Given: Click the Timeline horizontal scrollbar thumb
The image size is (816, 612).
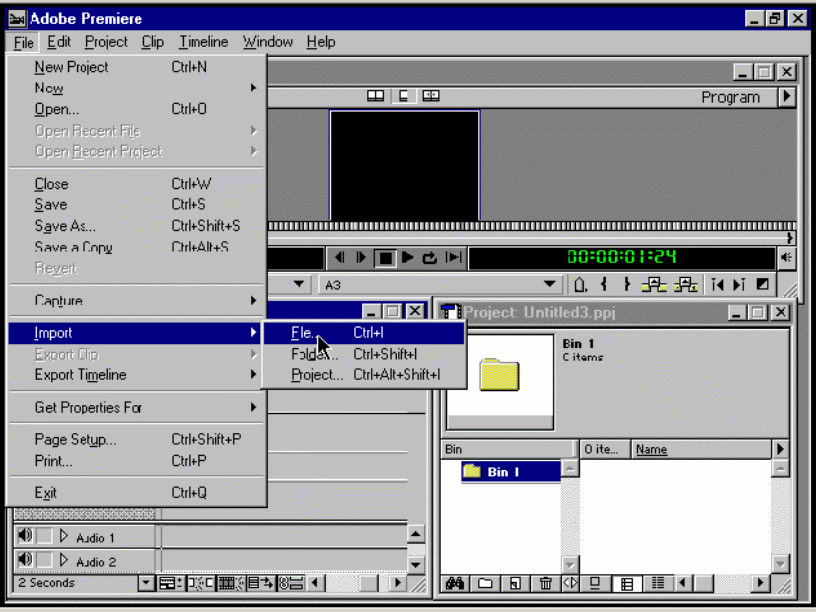Looking at the screenshot, I should tap(368, 583).
